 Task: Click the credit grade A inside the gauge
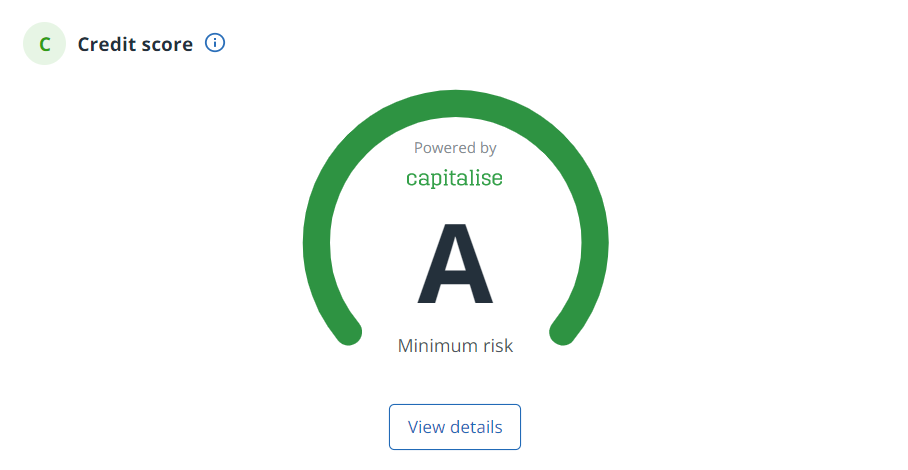[x=455, y=264]
